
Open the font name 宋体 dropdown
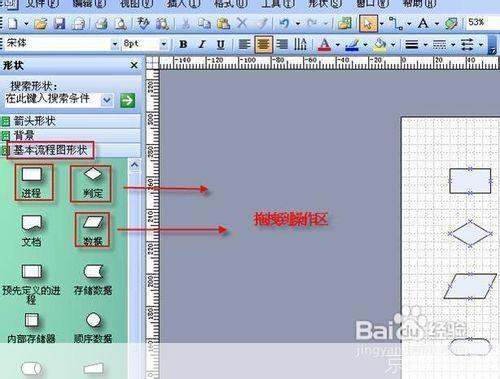[x=115, y=44]
